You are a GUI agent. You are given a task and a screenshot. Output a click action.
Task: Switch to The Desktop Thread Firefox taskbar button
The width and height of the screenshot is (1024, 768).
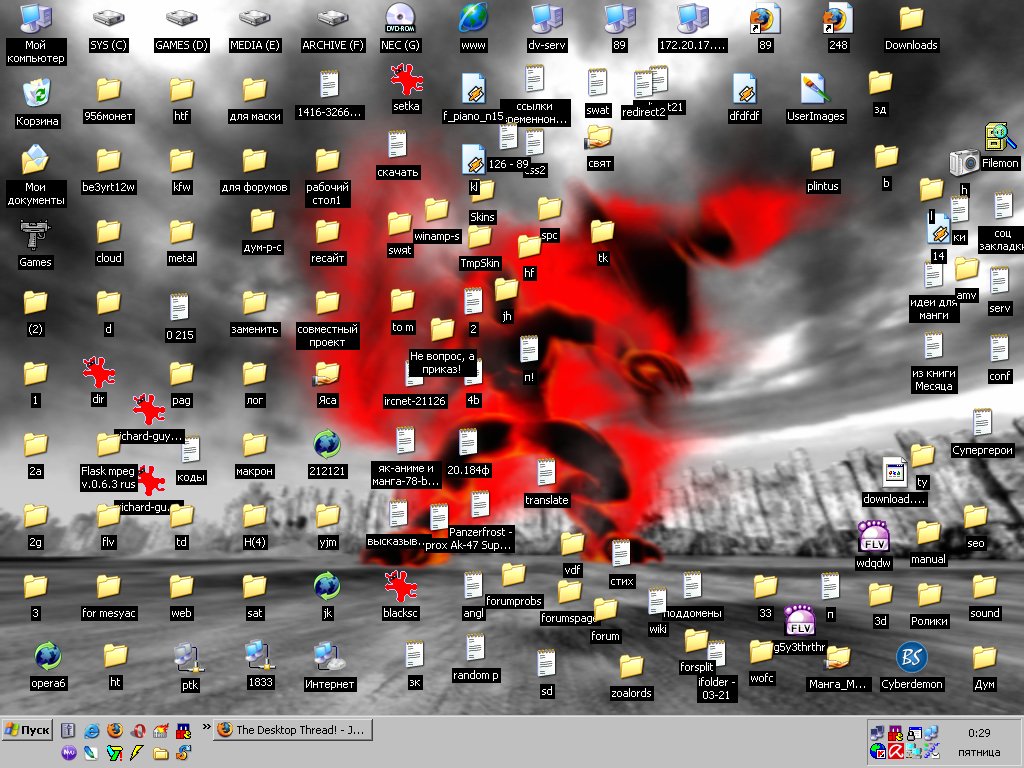[x=294, y=729]
